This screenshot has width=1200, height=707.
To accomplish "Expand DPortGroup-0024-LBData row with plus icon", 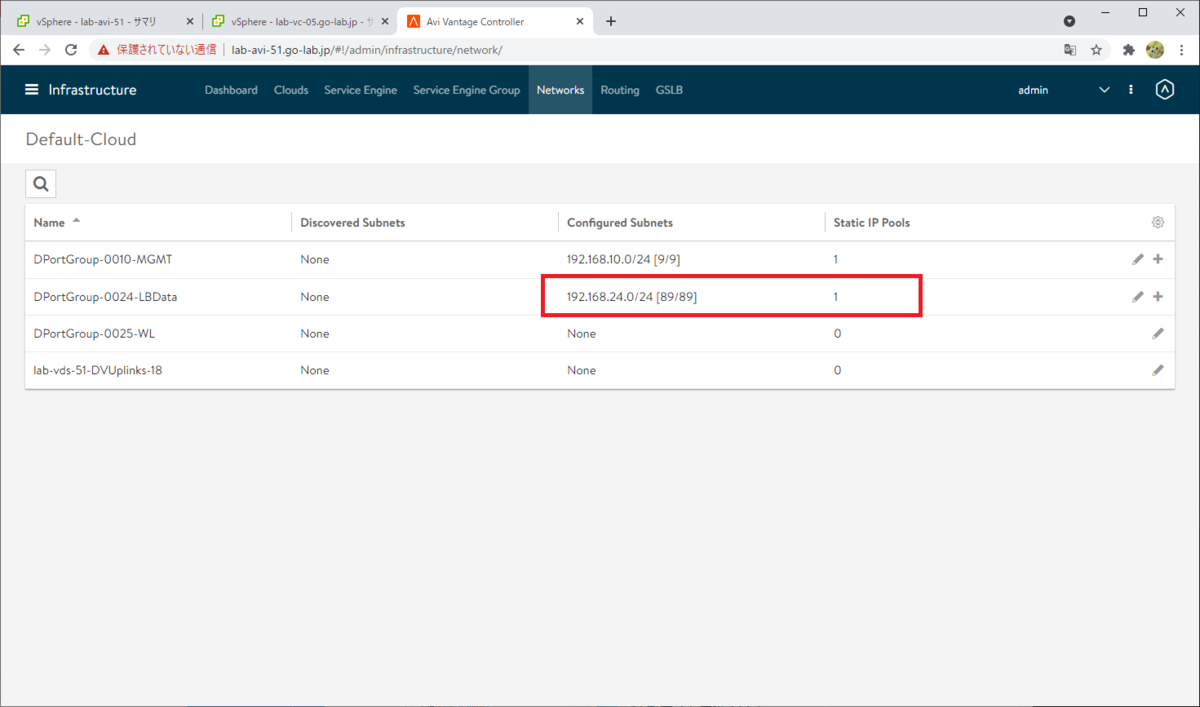I will click(1158, 296).
